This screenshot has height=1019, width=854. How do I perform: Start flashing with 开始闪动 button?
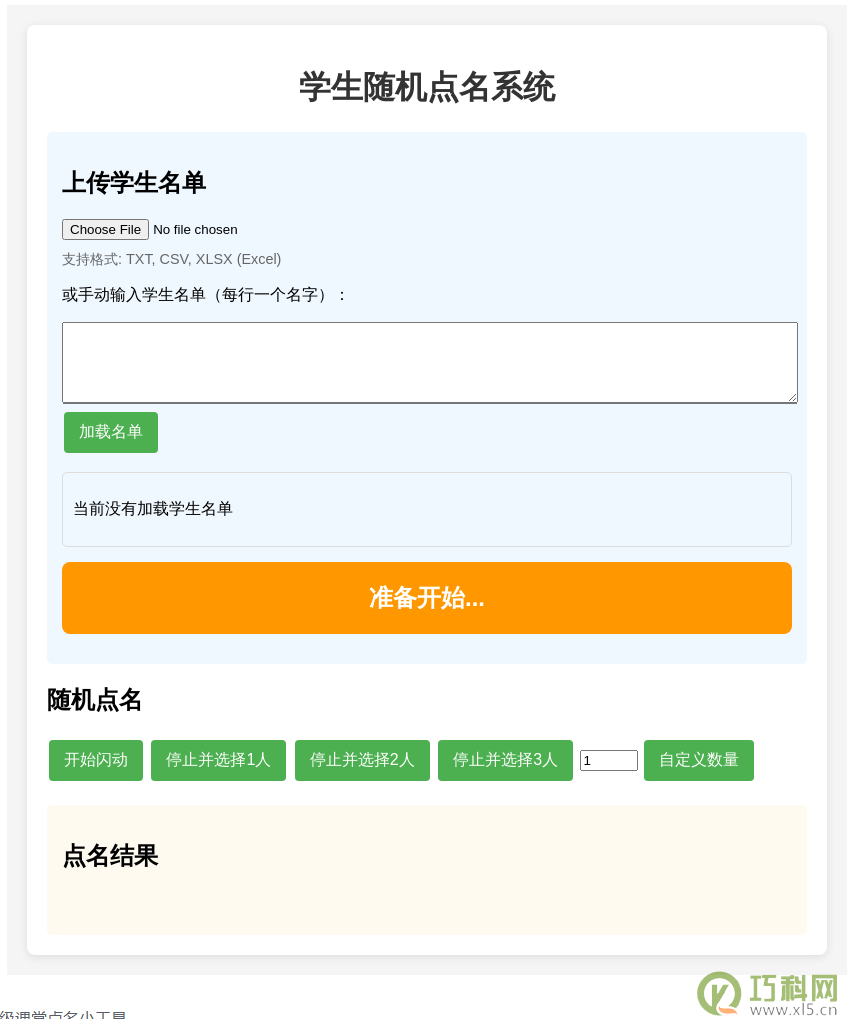pyautogui.click(x=96, y=760)
